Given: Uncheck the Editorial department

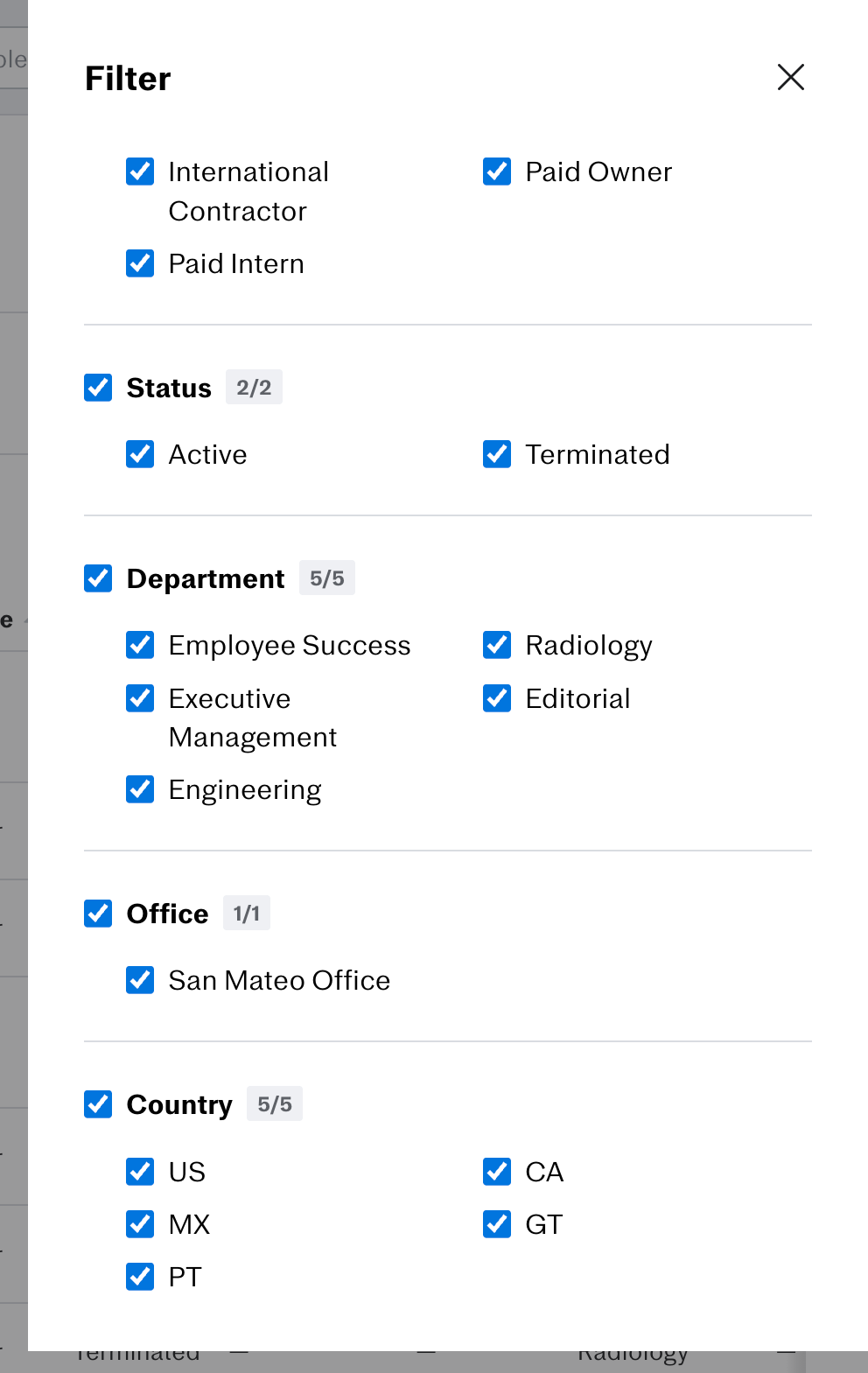Looking at the screenshot, I should (x=497, y=698).
